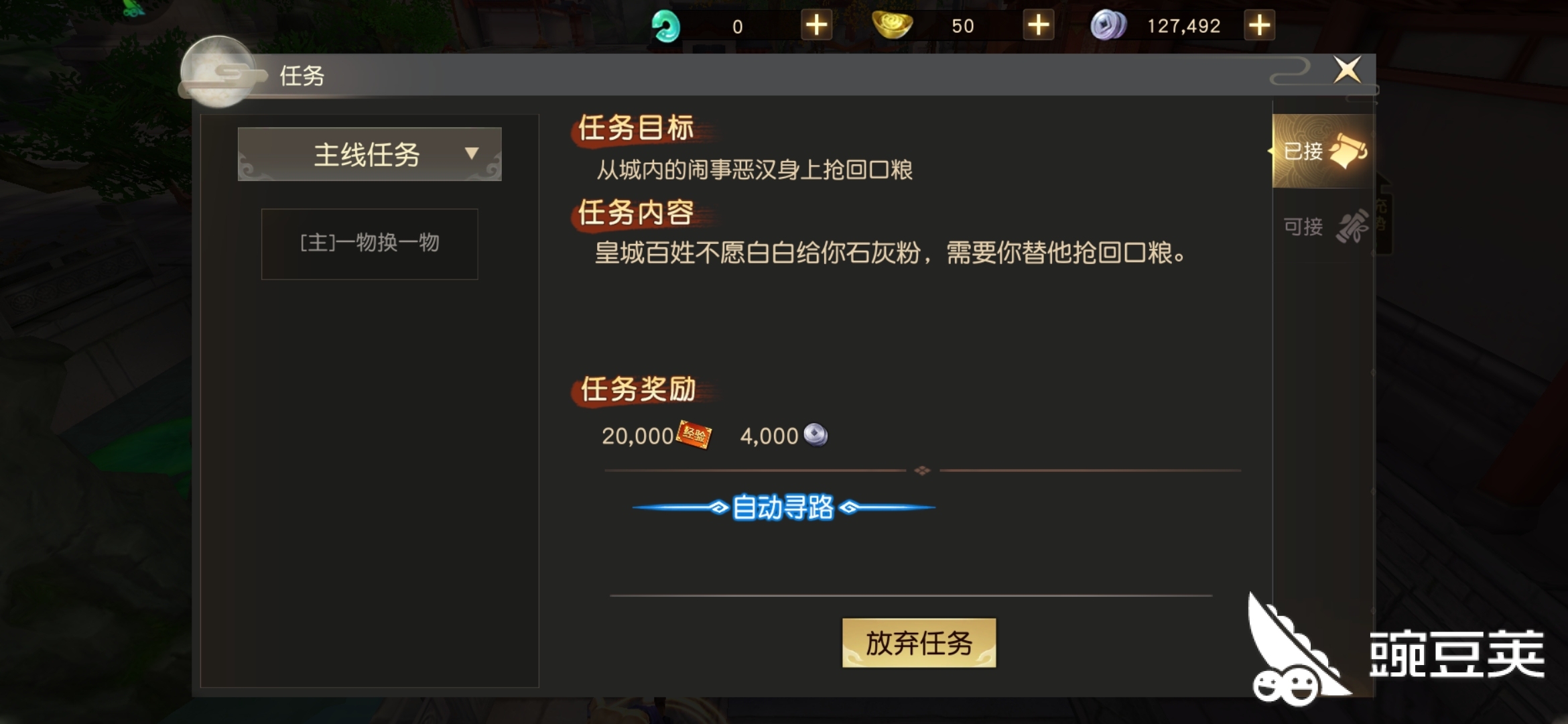Viewport: 1568px width, 724px height.
Task: Click the round quest panel emblem
Action: tap(218, 72)
